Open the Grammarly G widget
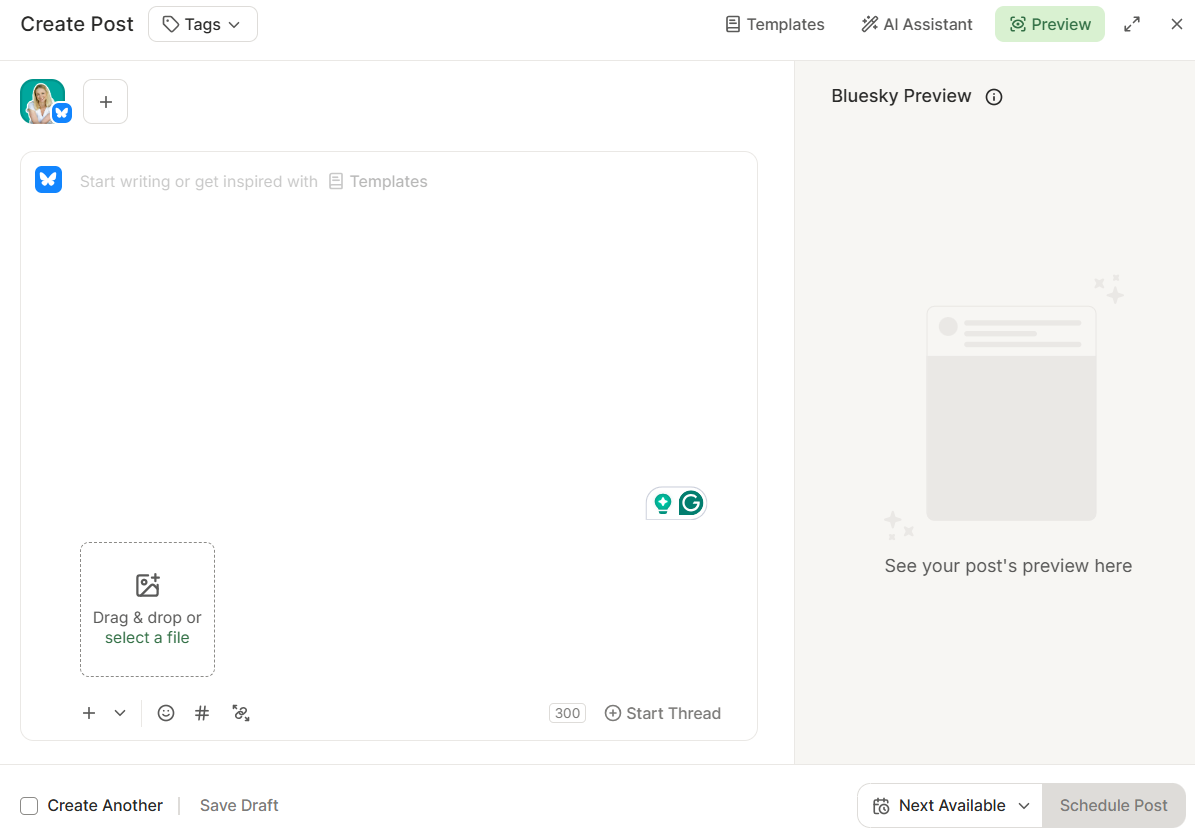 tap(691, 503)
